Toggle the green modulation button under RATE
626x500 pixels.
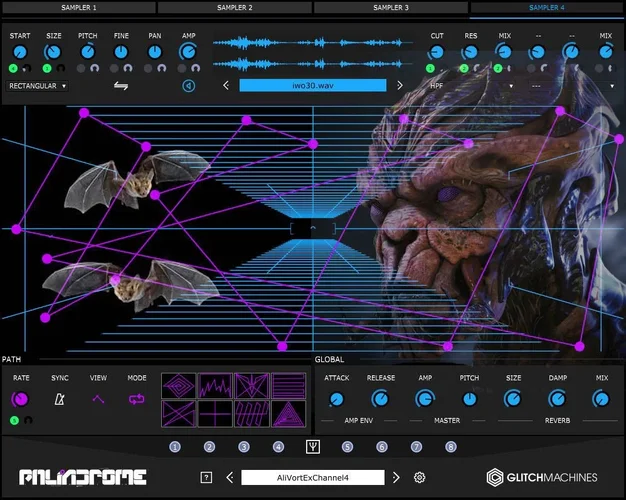pos(14,420)
